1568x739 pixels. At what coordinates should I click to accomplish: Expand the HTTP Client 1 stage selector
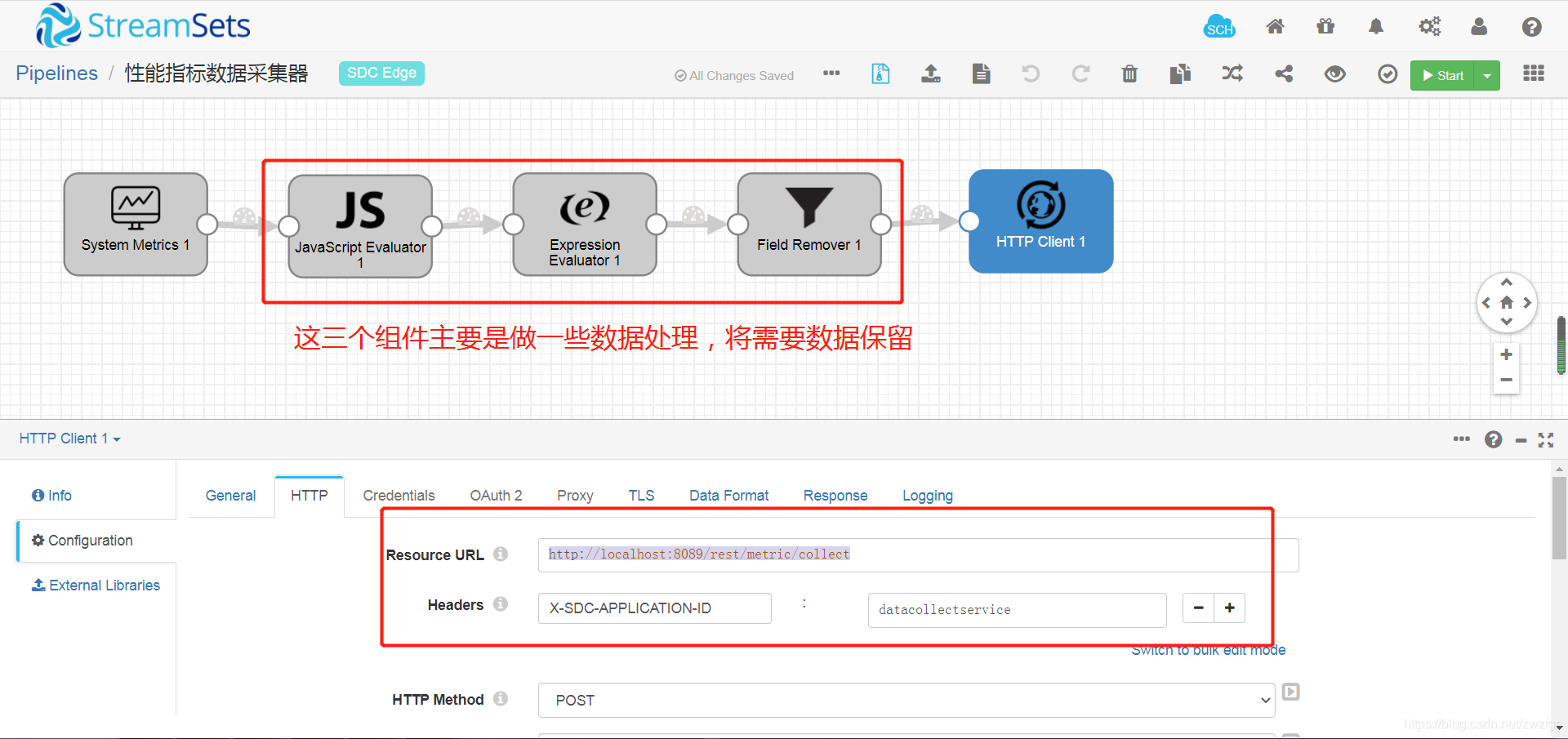[69, 439]
